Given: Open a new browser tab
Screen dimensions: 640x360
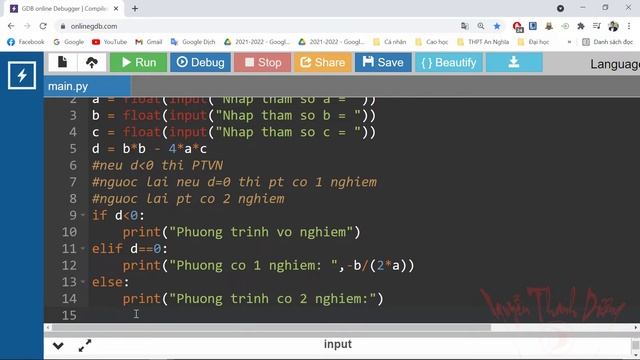Looking at the screenshot, I should [135, 9].
